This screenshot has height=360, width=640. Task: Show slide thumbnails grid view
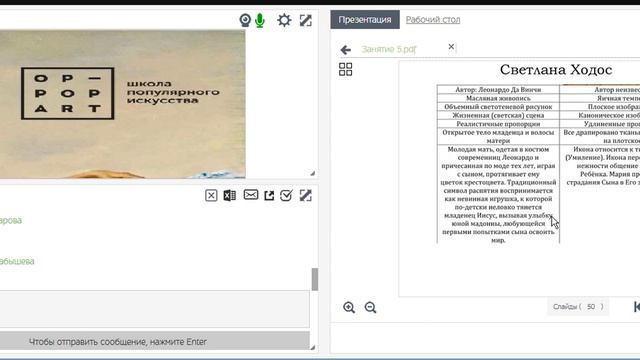coord(345,69)
